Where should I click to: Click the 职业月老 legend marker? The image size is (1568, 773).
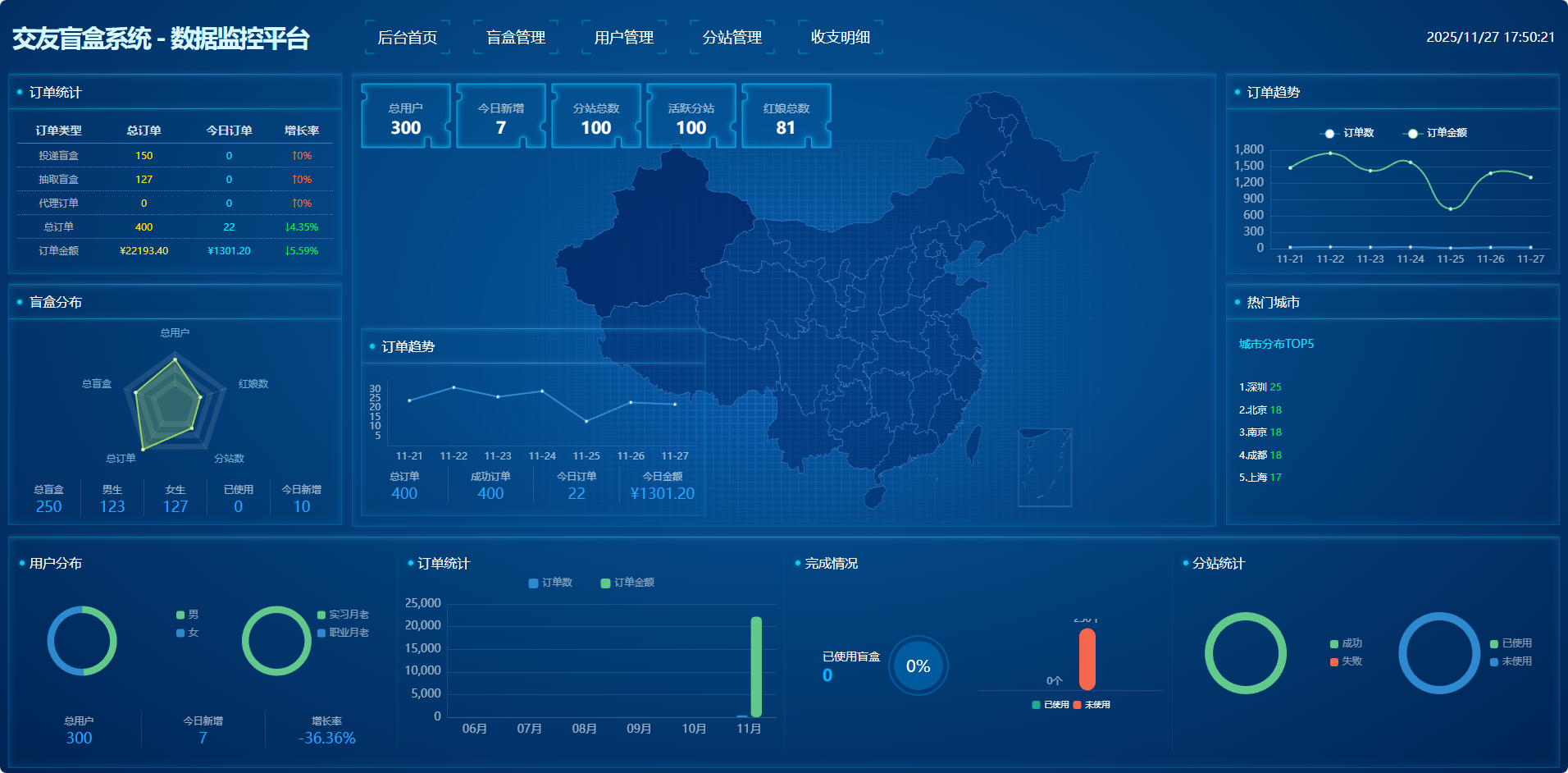(x=322, y=633)
